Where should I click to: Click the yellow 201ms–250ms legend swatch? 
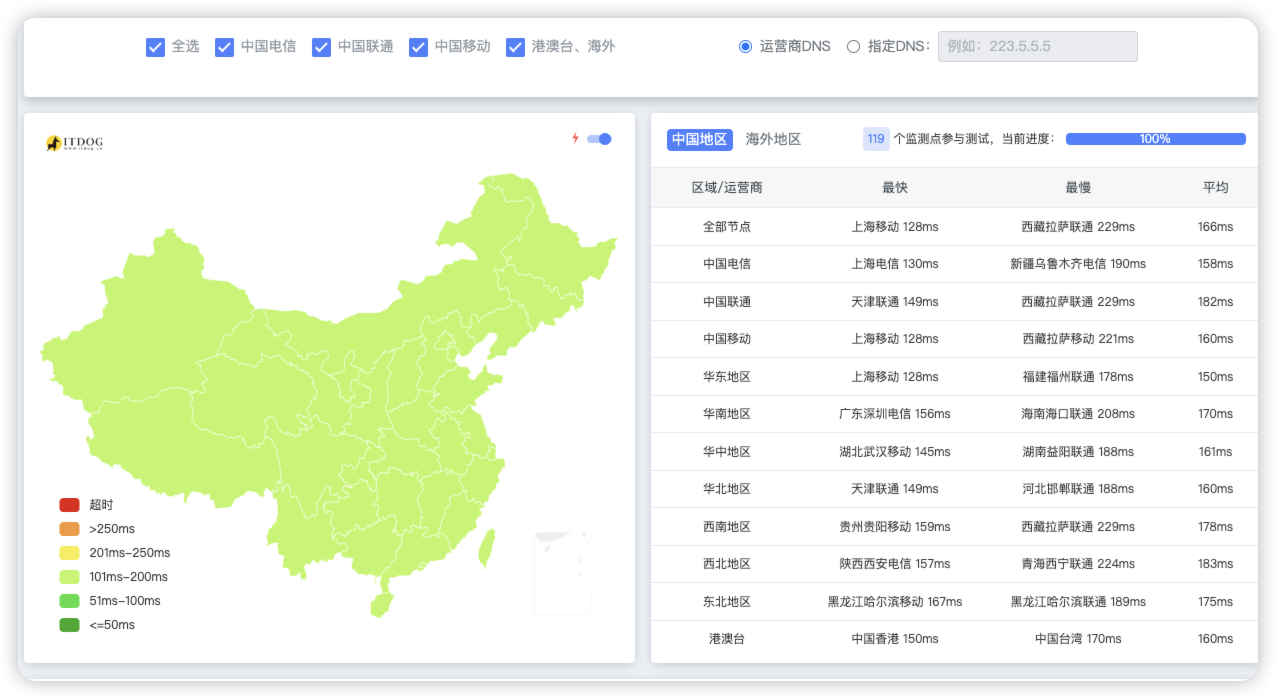pyautogui.click(x=68, y=553)
